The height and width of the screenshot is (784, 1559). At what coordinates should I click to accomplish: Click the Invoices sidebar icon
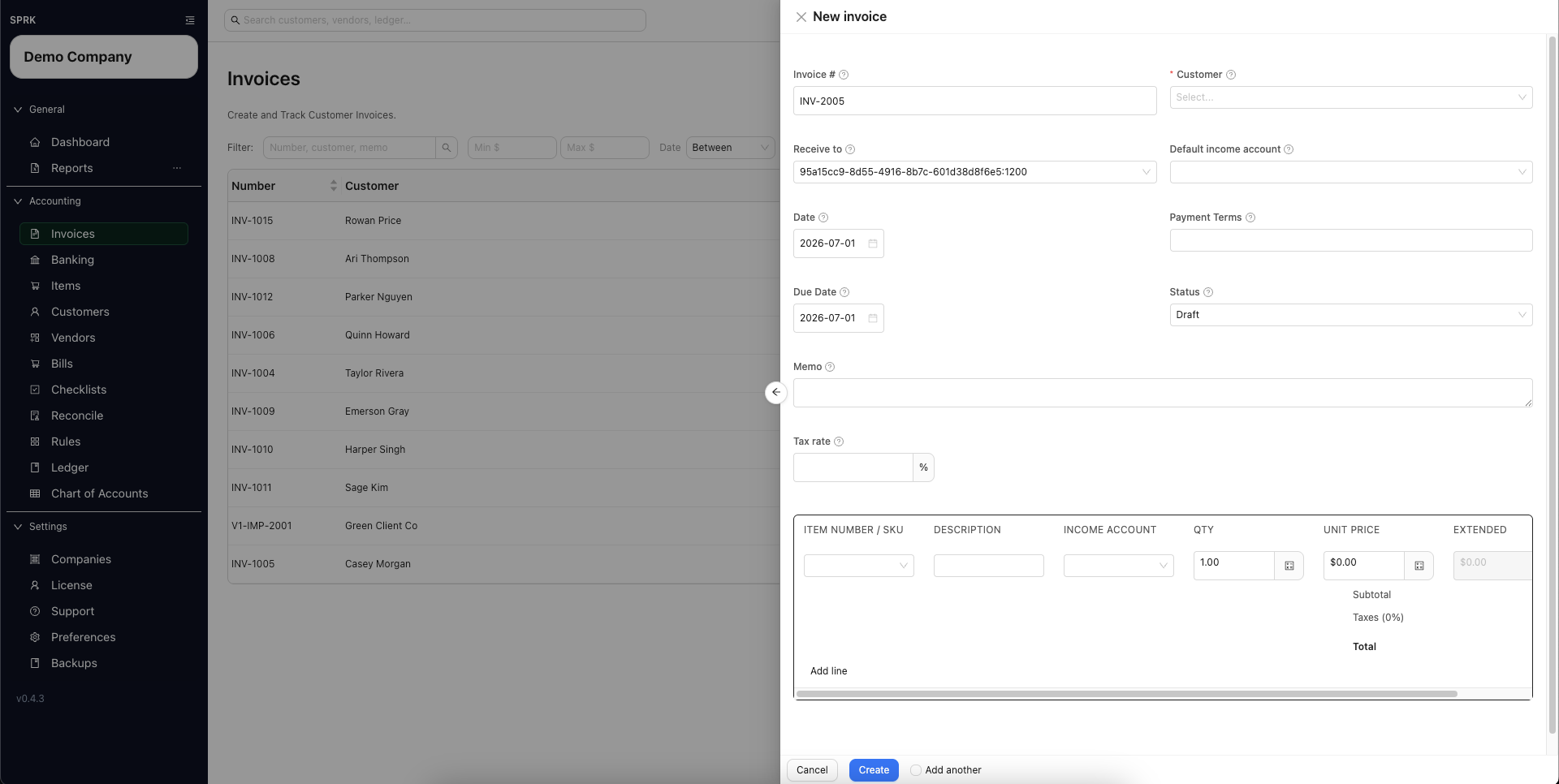tap(35, 234)
